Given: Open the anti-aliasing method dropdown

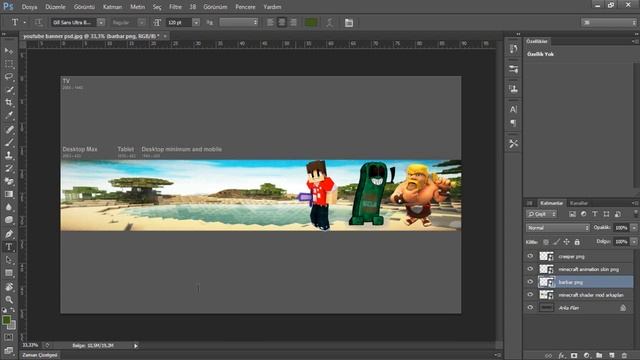Looking at the screenshot, I should pos(239,22).
